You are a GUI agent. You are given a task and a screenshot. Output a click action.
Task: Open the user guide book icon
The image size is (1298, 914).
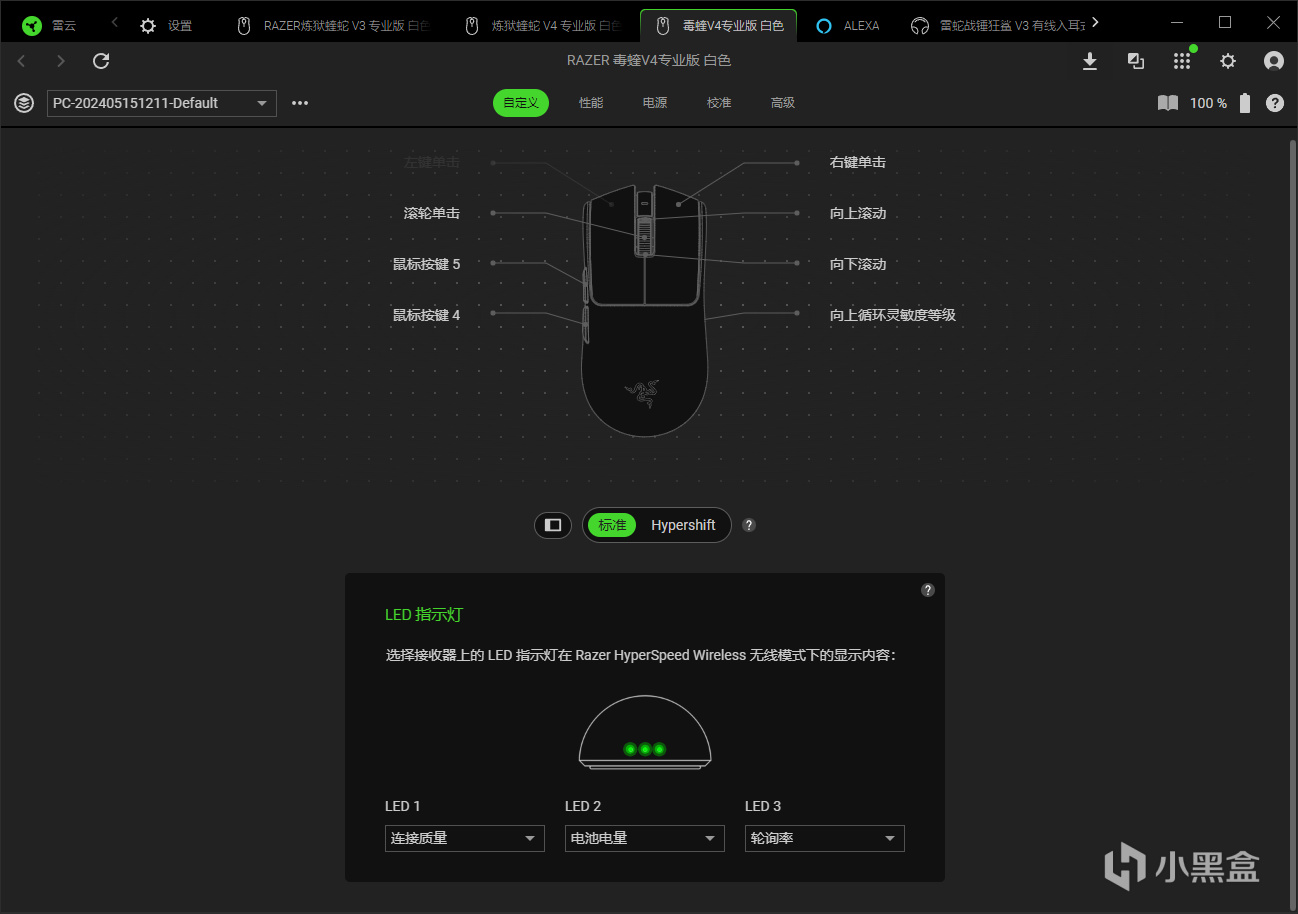pos(1168,103)
